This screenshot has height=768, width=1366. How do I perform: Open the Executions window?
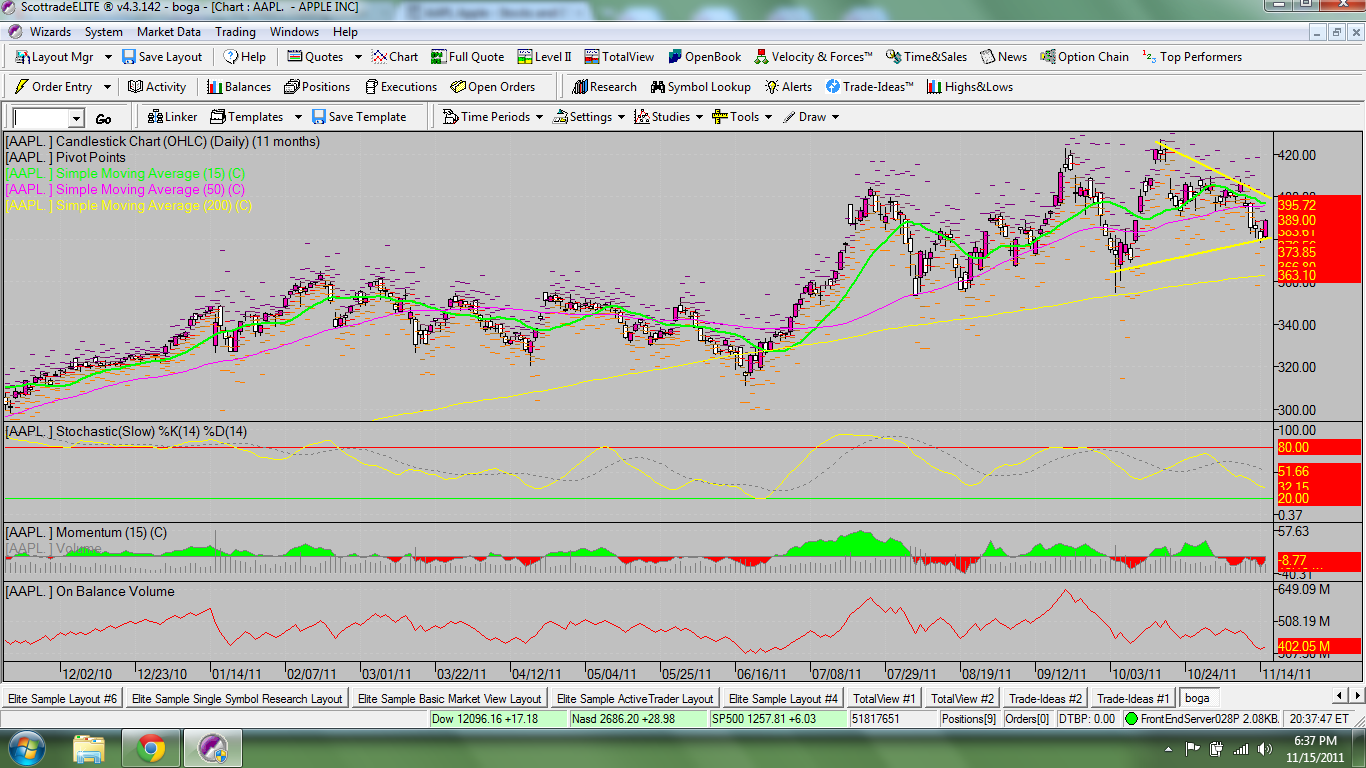click(400, 87)
